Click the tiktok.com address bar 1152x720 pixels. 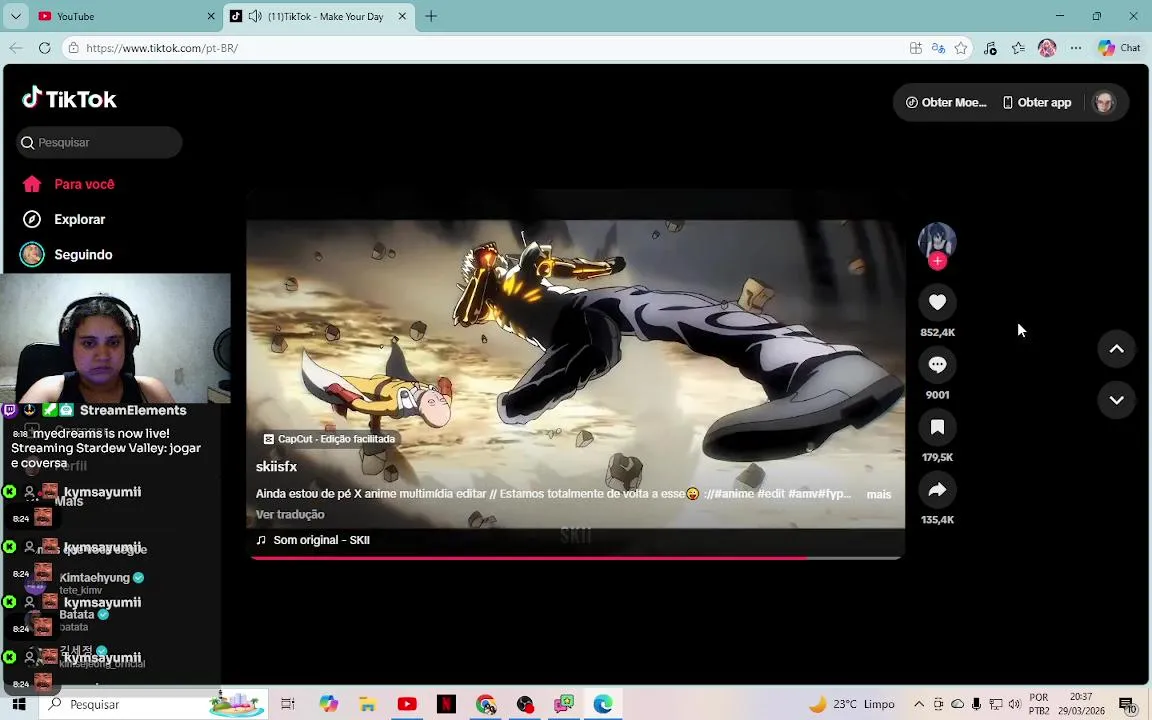pos(485,48)
